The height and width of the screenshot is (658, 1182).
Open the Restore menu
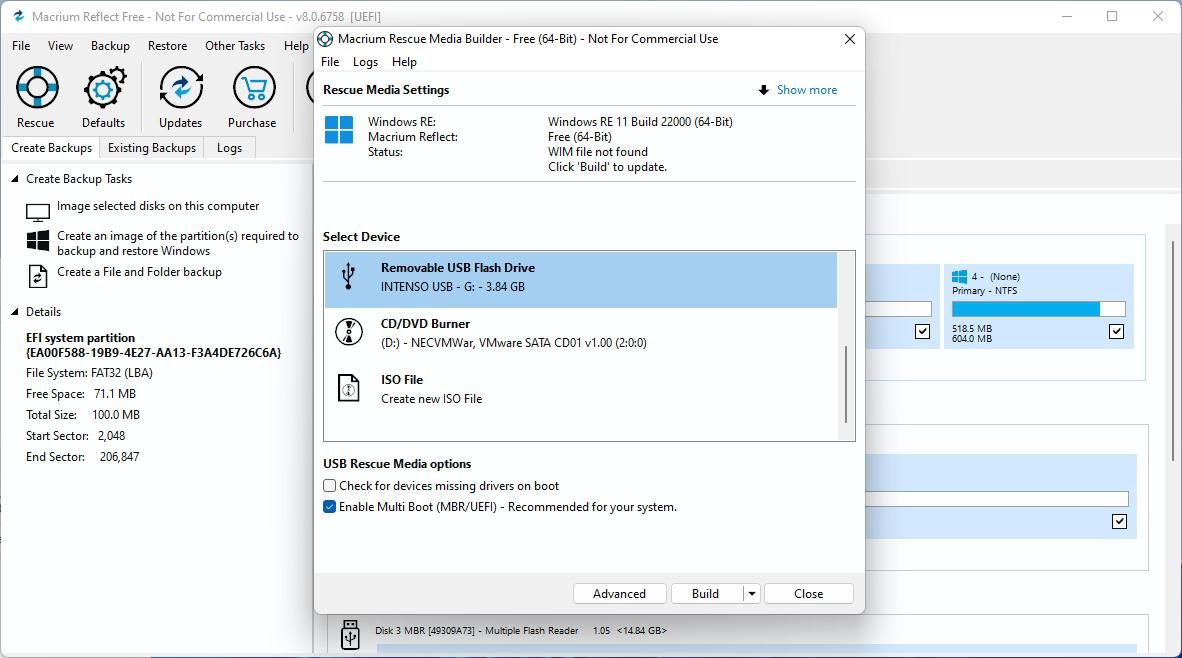point(167,46)
